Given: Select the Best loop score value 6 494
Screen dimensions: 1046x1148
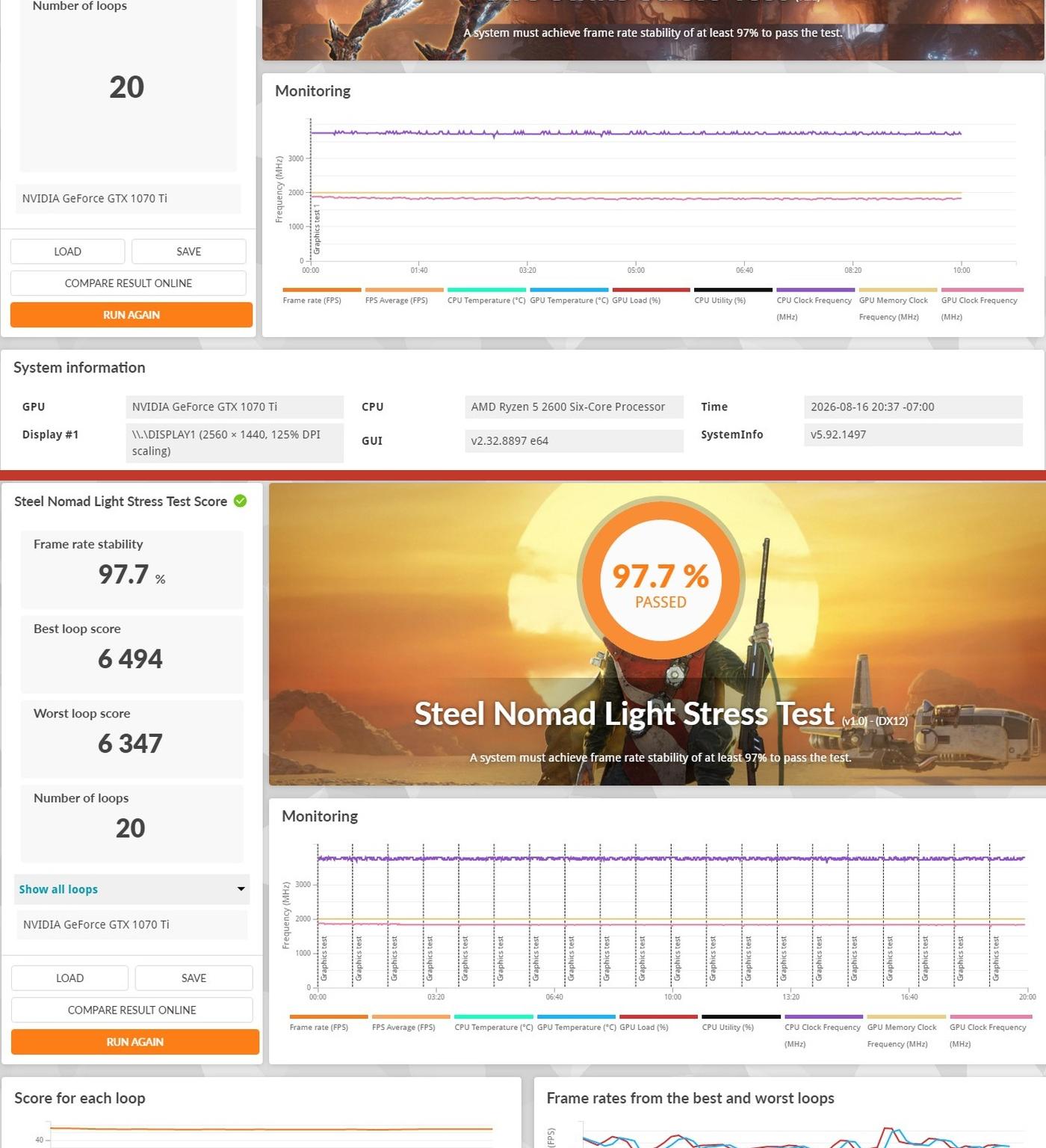Looking at the screenshot, I should click(x=130, y=658).
